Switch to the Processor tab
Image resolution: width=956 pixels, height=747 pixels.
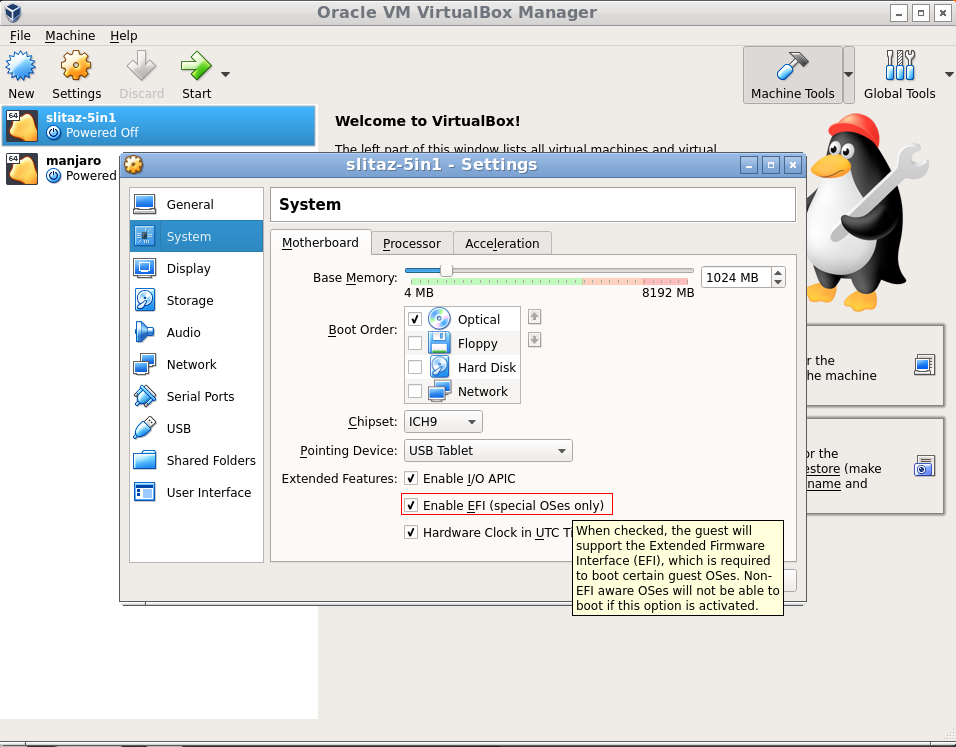click(x=411, y=243)
